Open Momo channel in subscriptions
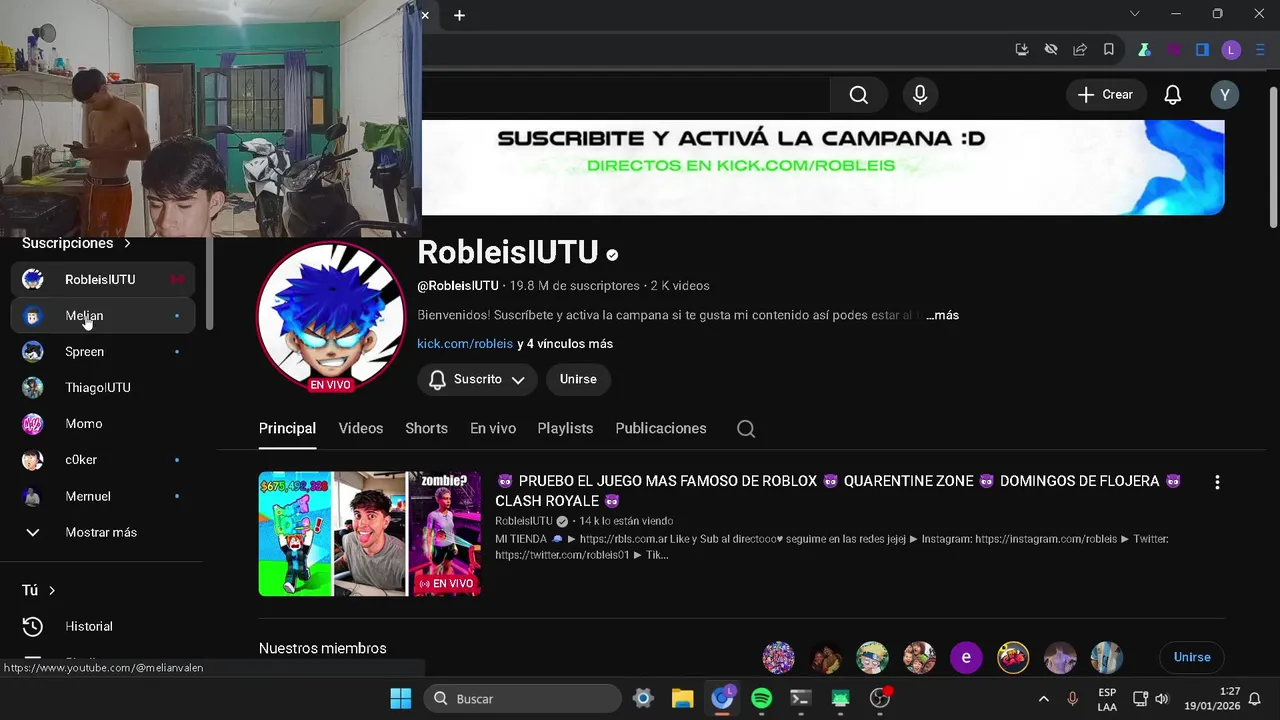This screenshot has height=720, width=1280. 102,424
